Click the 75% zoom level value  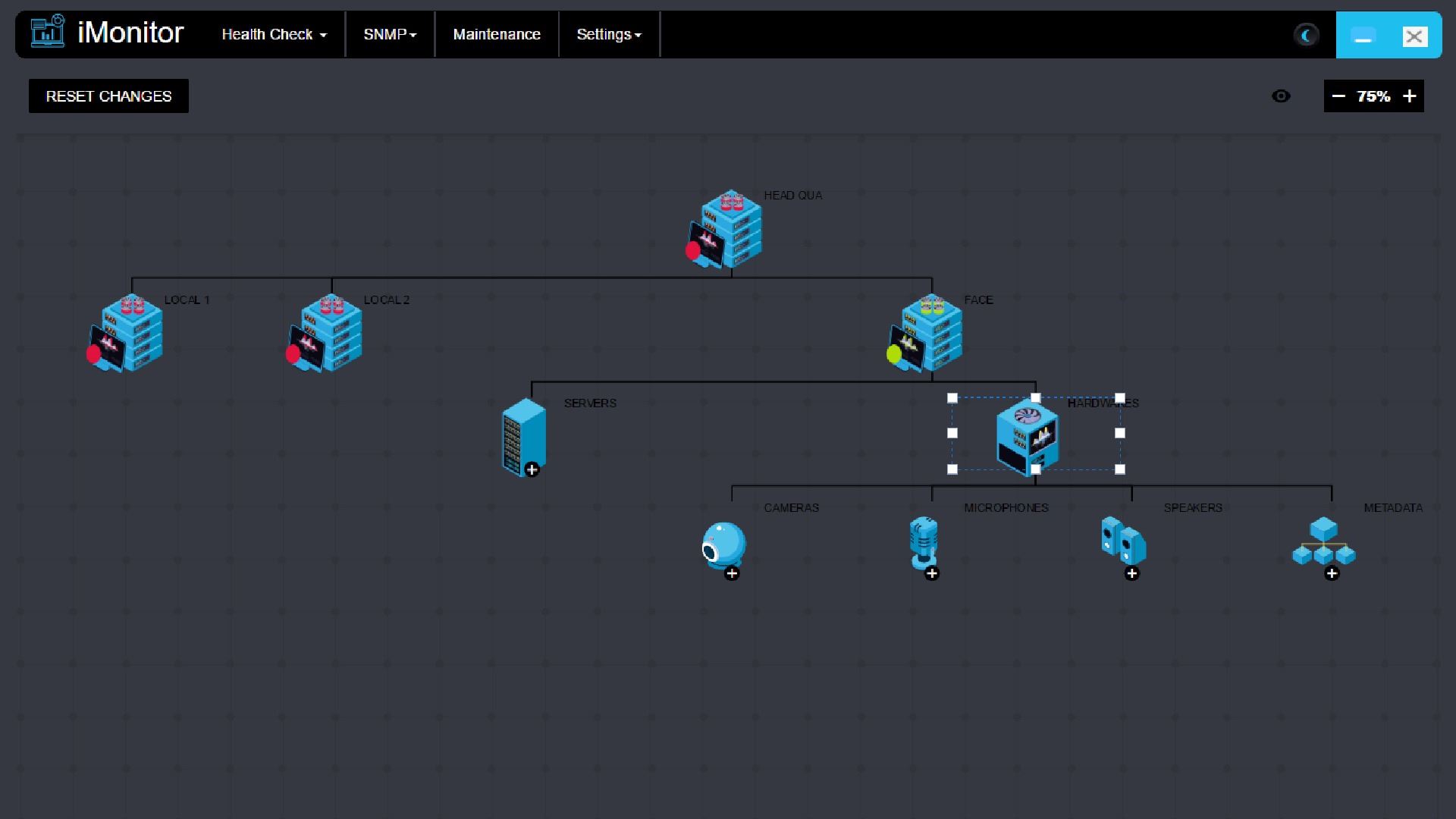(x=1373, y=96)
